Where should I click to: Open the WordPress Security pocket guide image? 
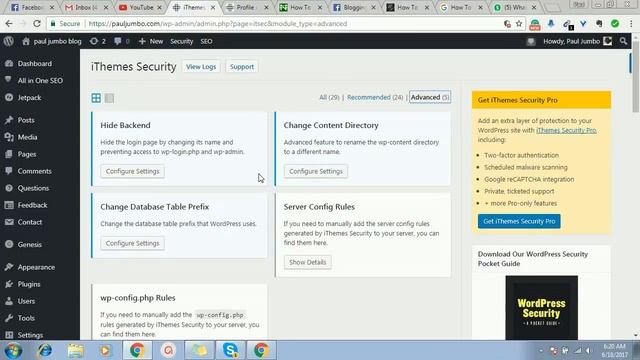[542, 308]
